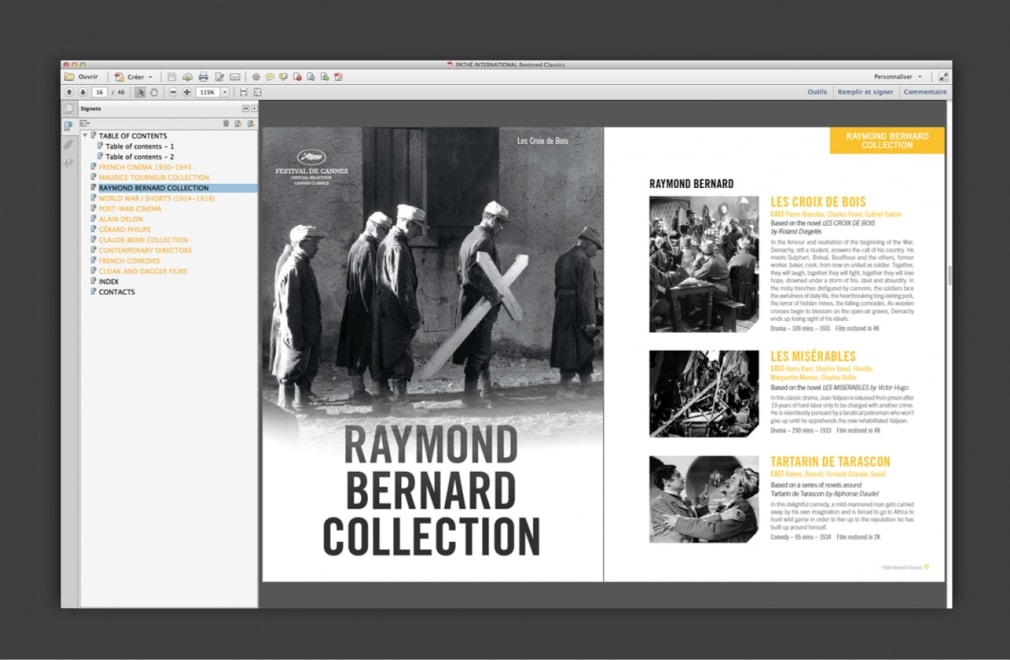The height and width of the screenshot is (660, 1010).
Task: Click the Email document icon
Action: click(x=236, y=76)
